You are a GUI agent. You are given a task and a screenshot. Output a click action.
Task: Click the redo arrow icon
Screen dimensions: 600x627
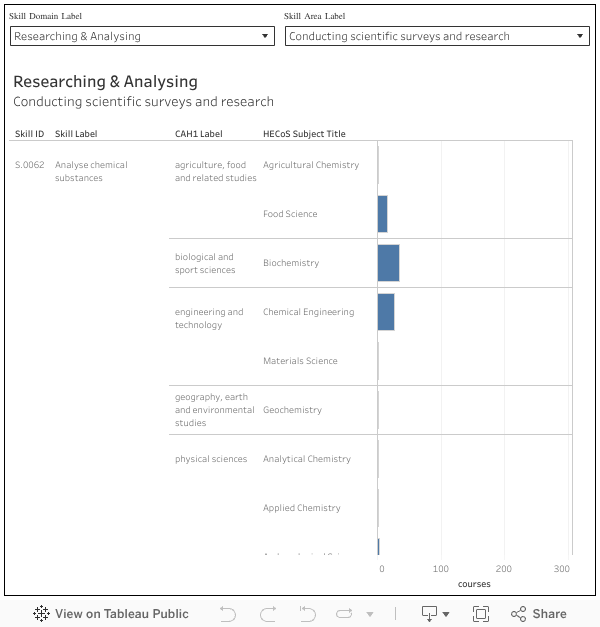click(268, 614)
